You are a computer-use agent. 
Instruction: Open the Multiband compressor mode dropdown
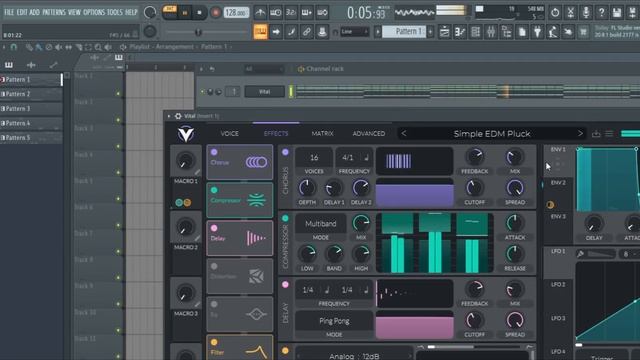321,224
